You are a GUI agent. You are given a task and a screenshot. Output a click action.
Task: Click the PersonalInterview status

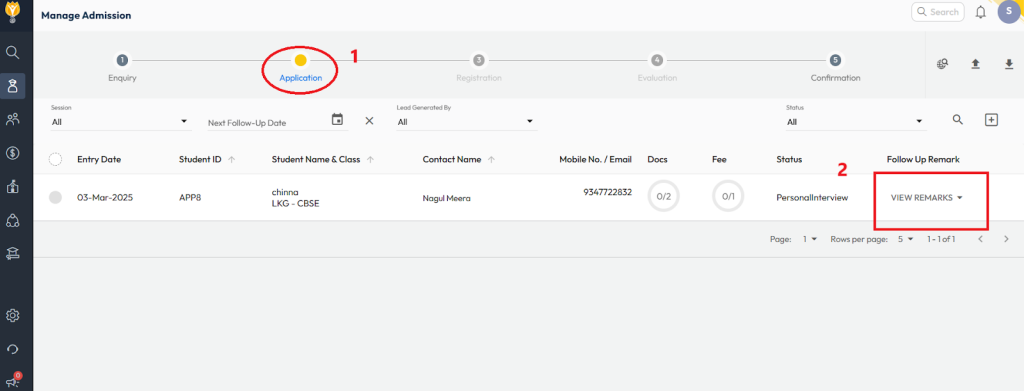pyautogui.click(x=812, y=197)
